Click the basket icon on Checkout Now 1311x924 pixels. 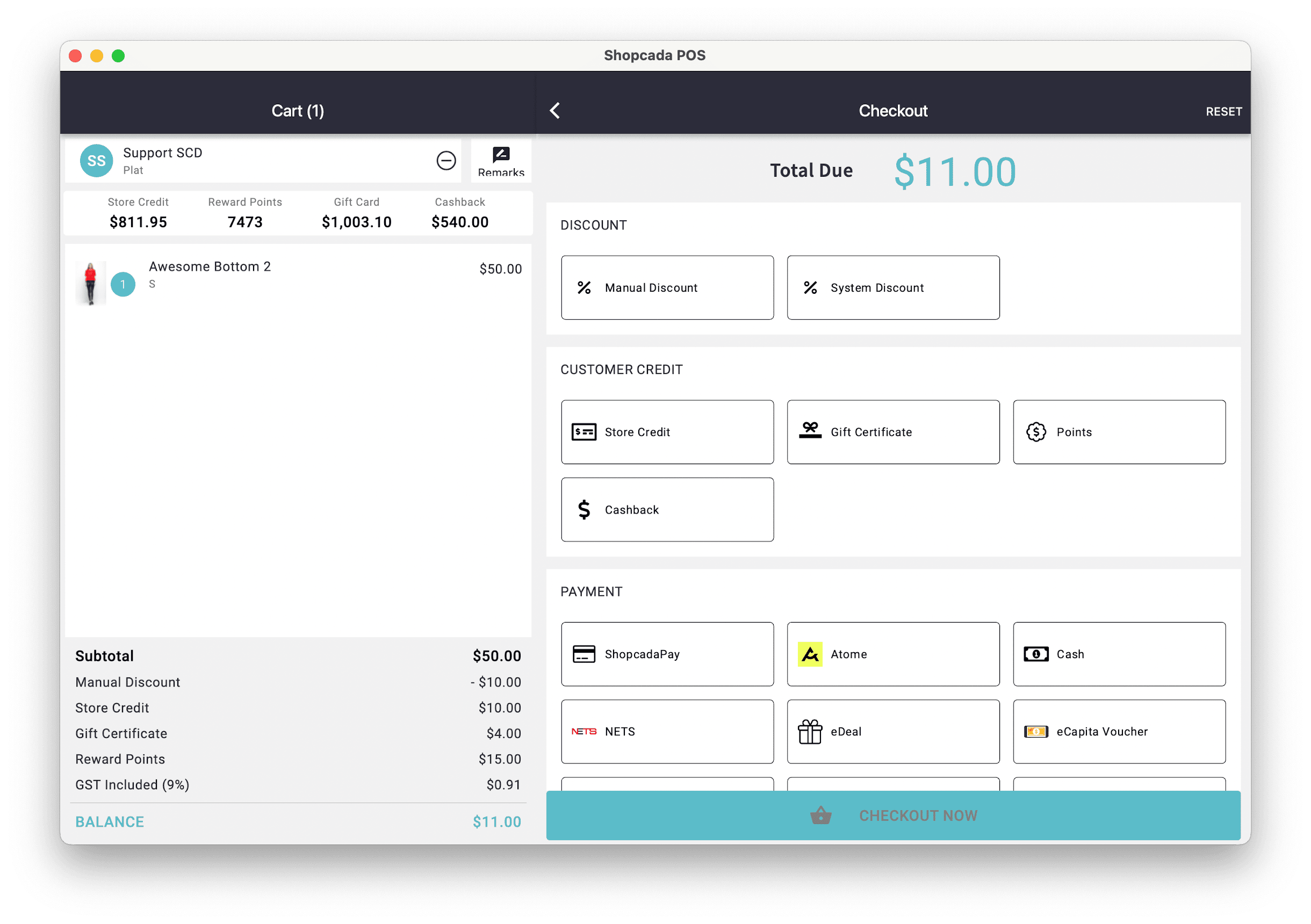820,815
